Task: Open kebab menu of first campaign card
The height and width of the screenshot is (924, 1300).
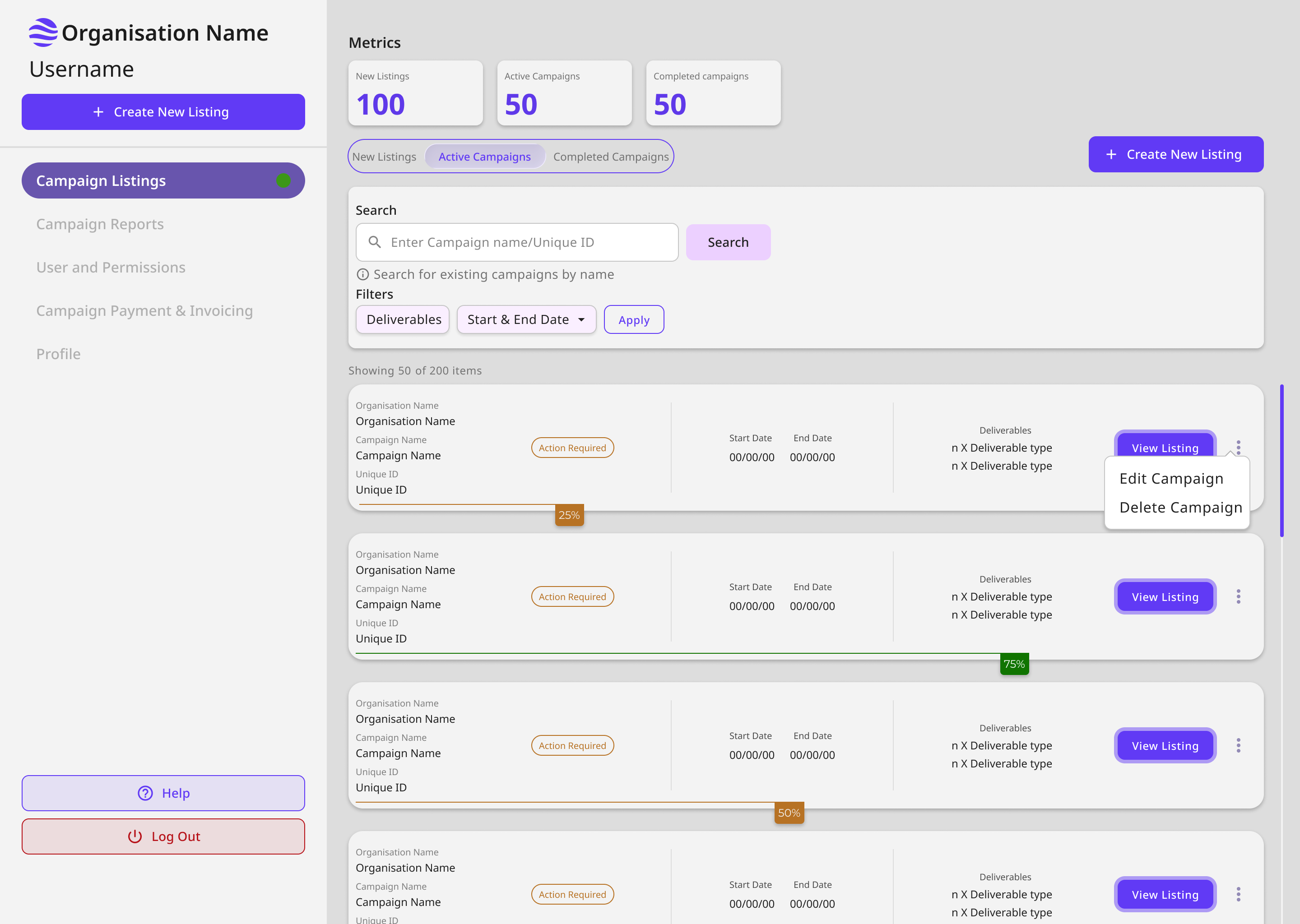Action: (1239, 447)
